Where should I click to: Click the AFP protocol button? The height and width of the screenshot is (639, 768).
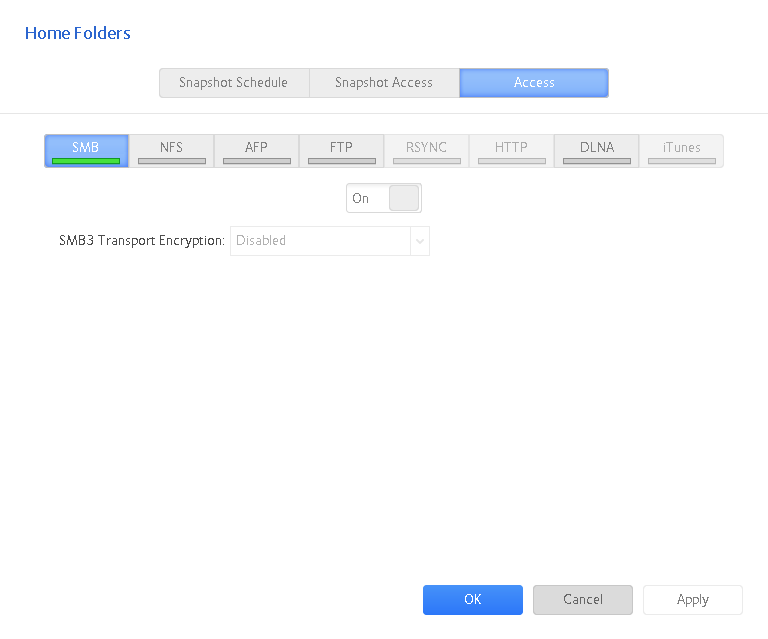point(256,150)
